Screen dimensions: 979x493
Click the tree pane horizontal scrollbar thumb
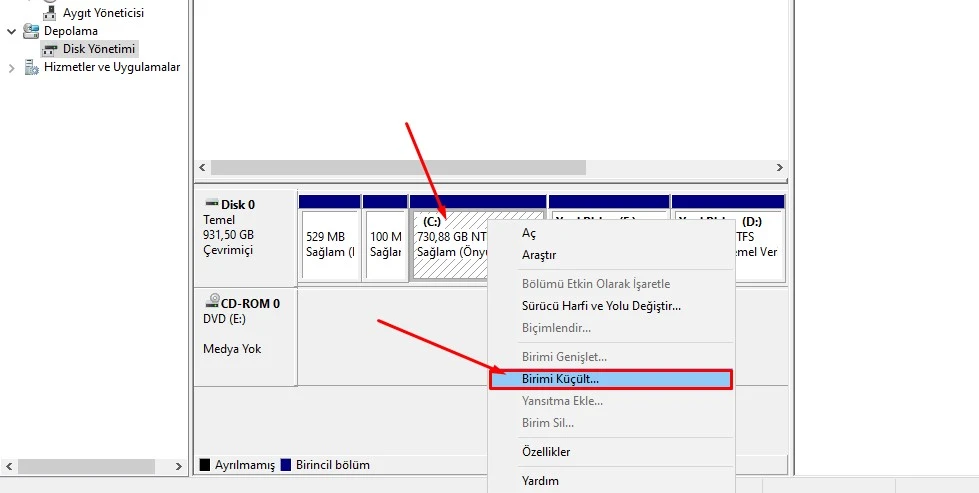[x=86, y=466]
